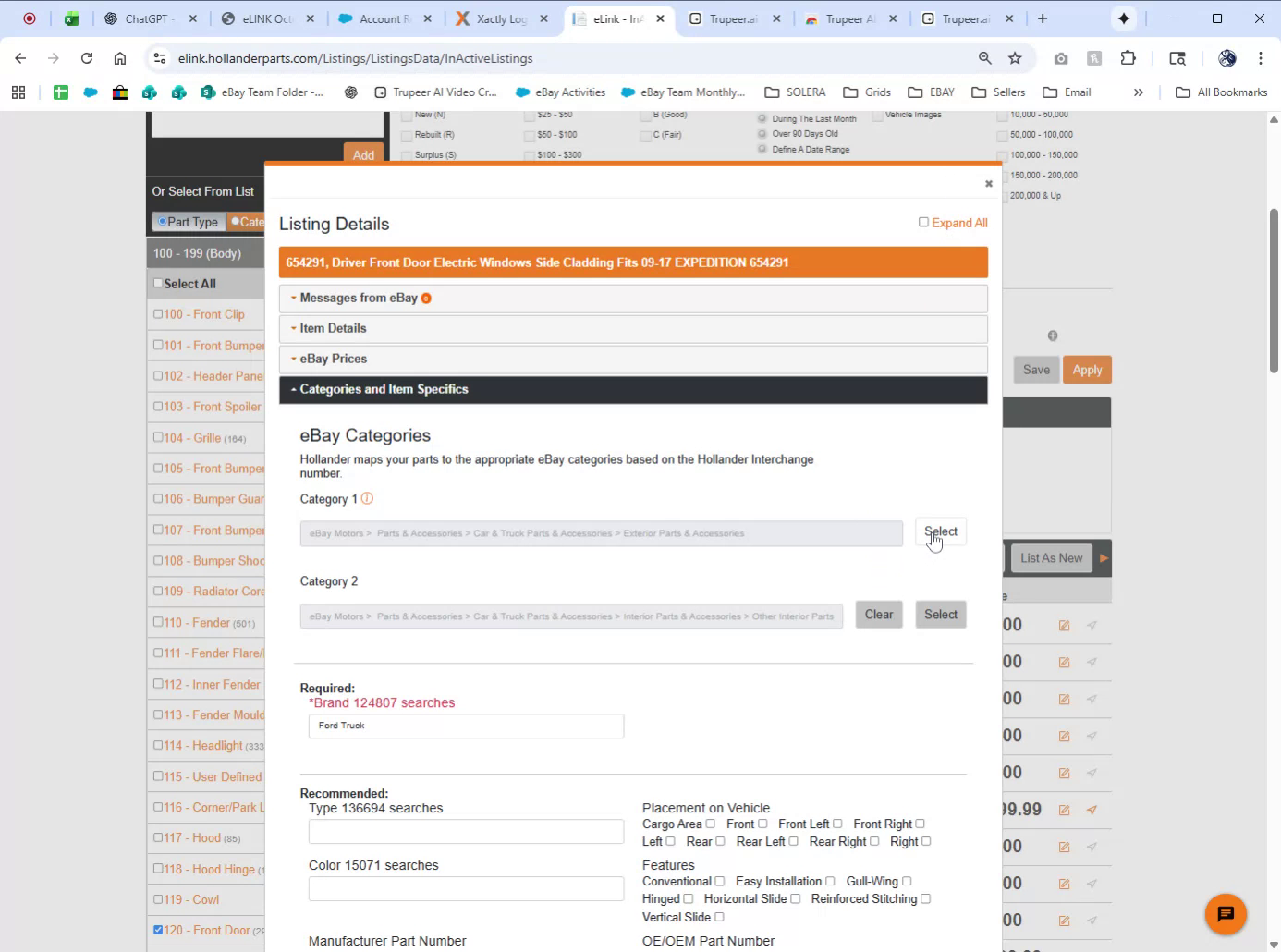This screenshot has height=952, width=1281.
Task: Check the Cargo Area placement box
Action: (x=710, y=824)
